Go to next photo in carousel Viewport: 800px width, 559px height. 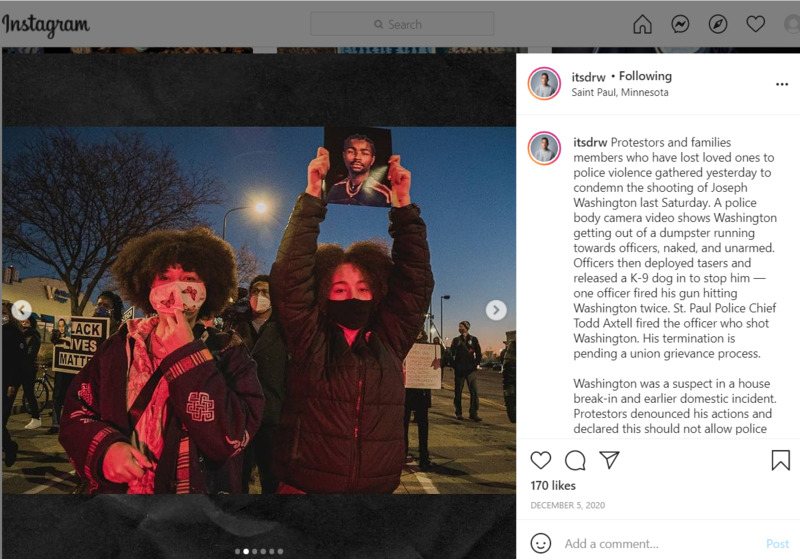496,310
